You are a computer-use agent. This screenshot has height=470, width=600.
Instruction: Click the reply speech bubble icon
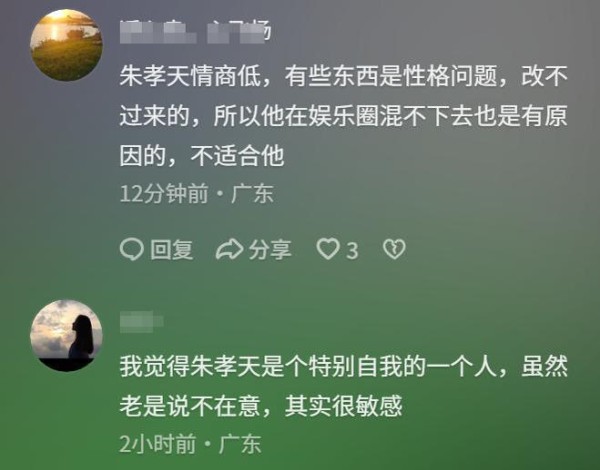click(132, 250)
